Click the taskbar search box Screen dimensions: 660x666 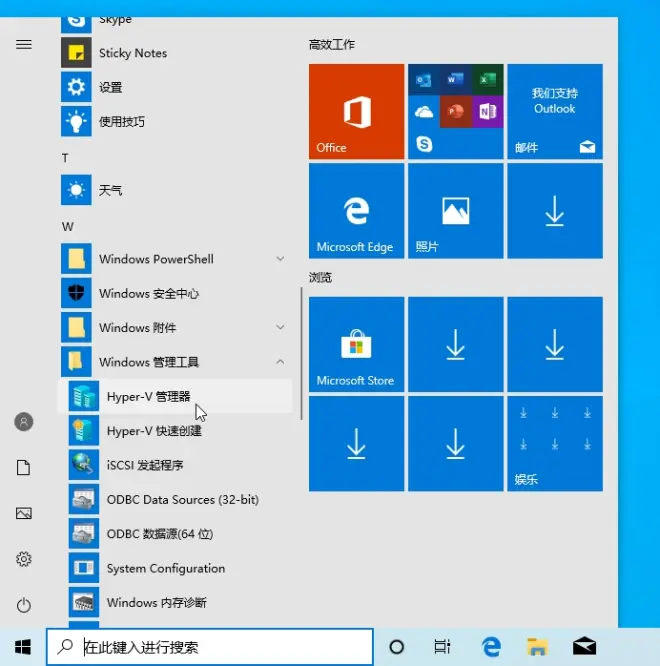(x=210, y=647)
